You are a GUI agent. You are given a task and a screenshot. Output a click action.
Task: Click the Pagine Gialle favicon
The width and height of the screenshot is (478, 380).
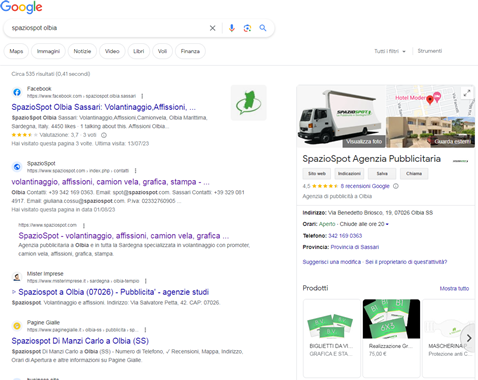point(17,326)
